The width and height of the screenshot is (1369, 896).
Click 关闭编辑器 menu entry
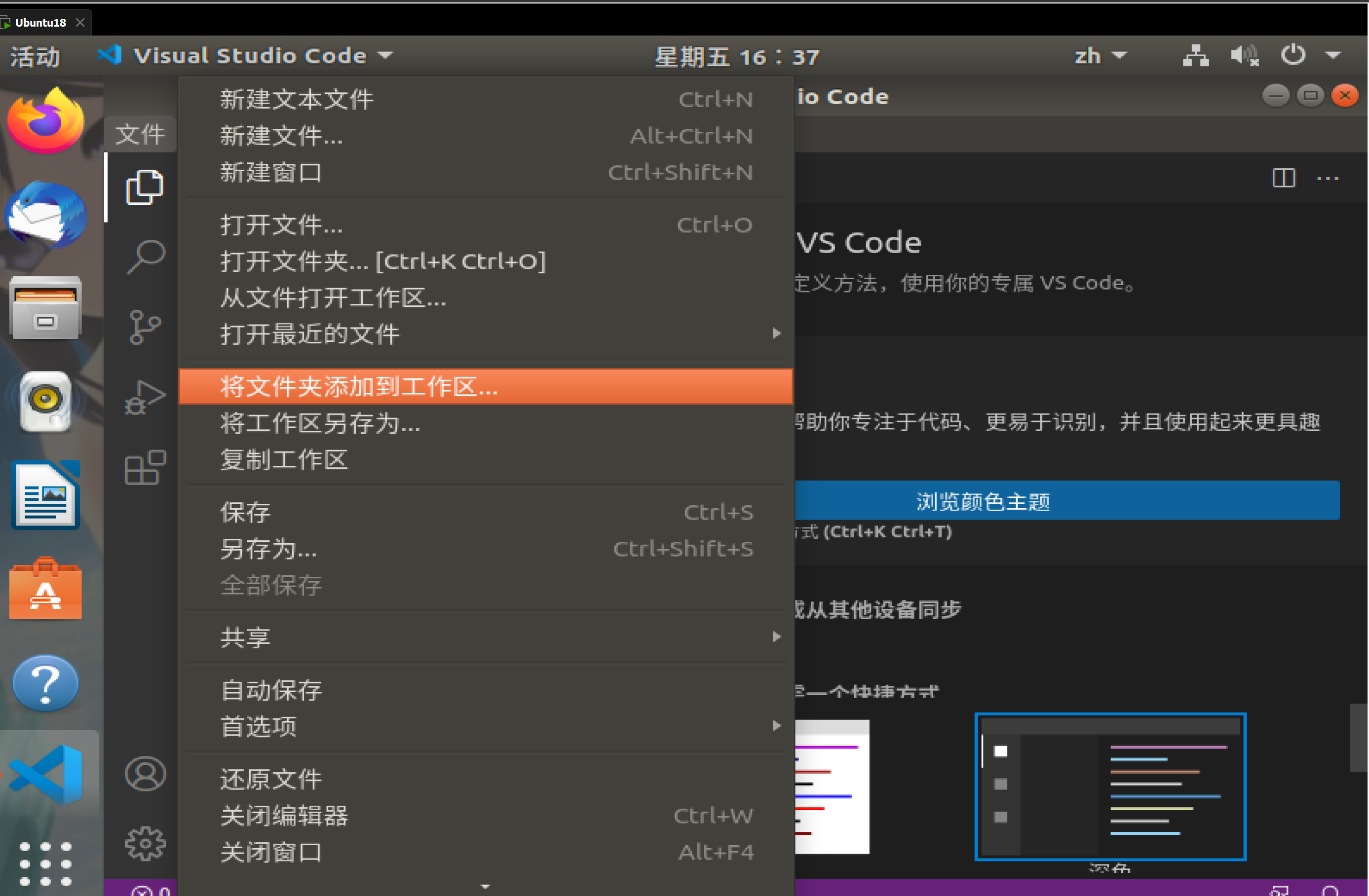pos(486,816)
